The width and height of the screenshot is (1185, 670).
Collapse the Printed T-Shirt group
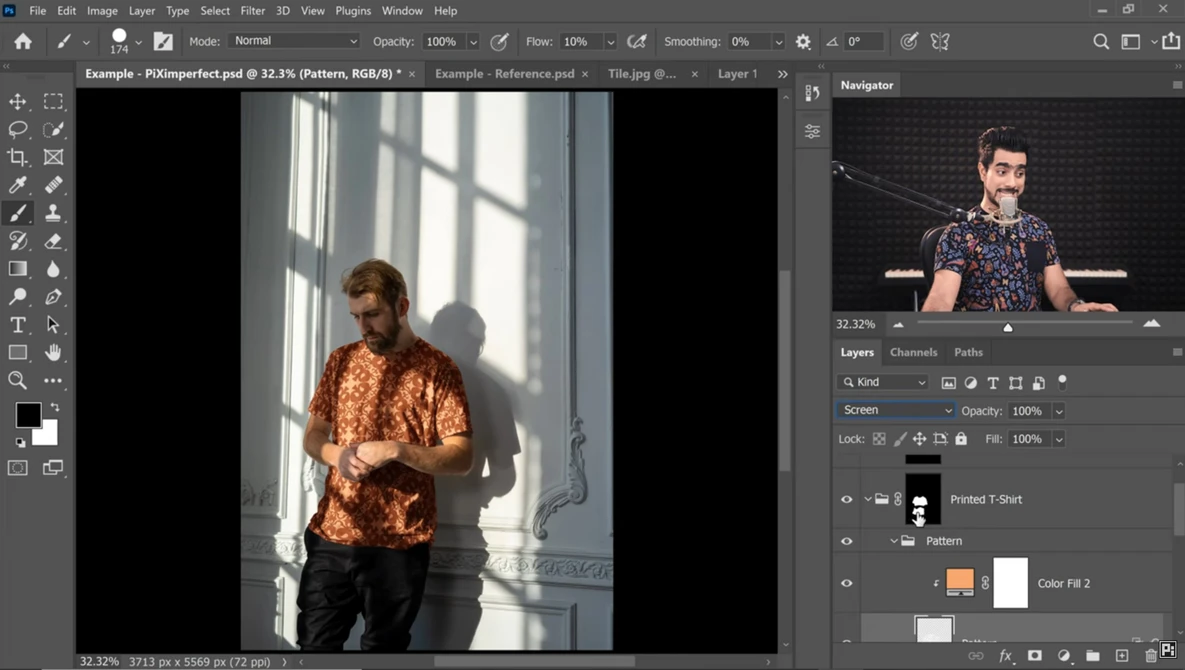click(868, 499)
